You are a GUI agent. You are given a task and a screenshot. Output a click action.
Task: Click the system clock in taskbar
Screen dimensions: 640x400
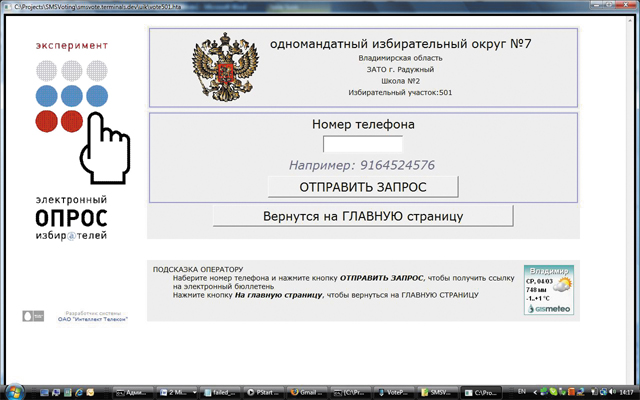[x=625, y=392]
